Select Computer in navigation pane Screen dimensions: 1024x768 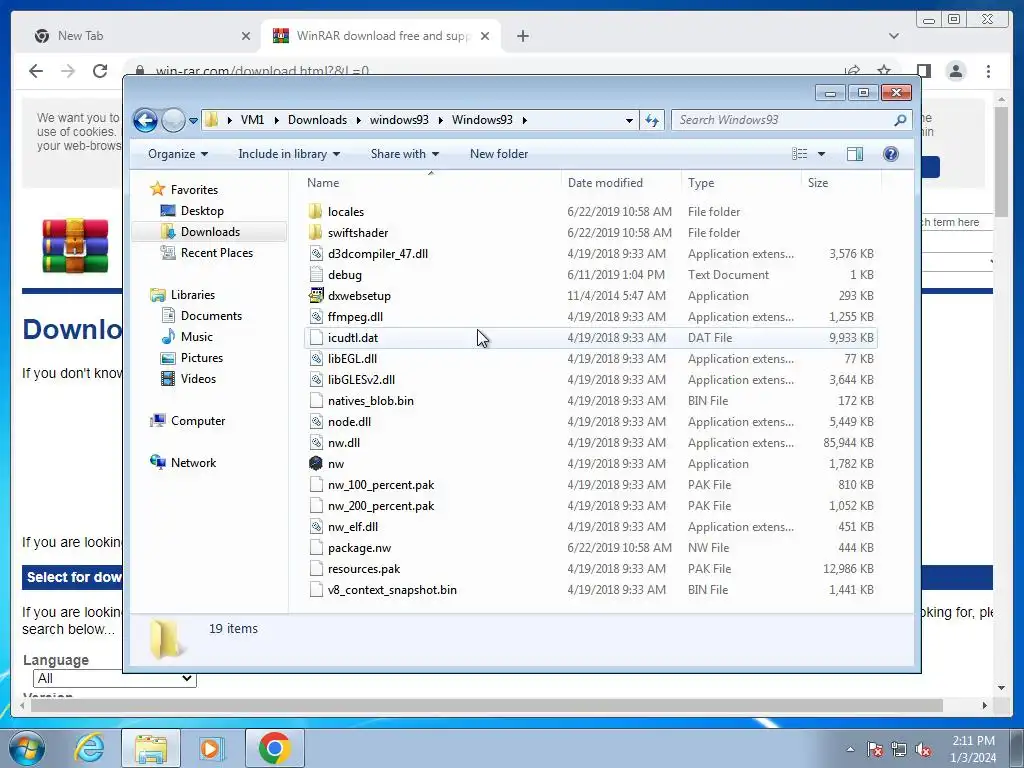coord(198,421)
